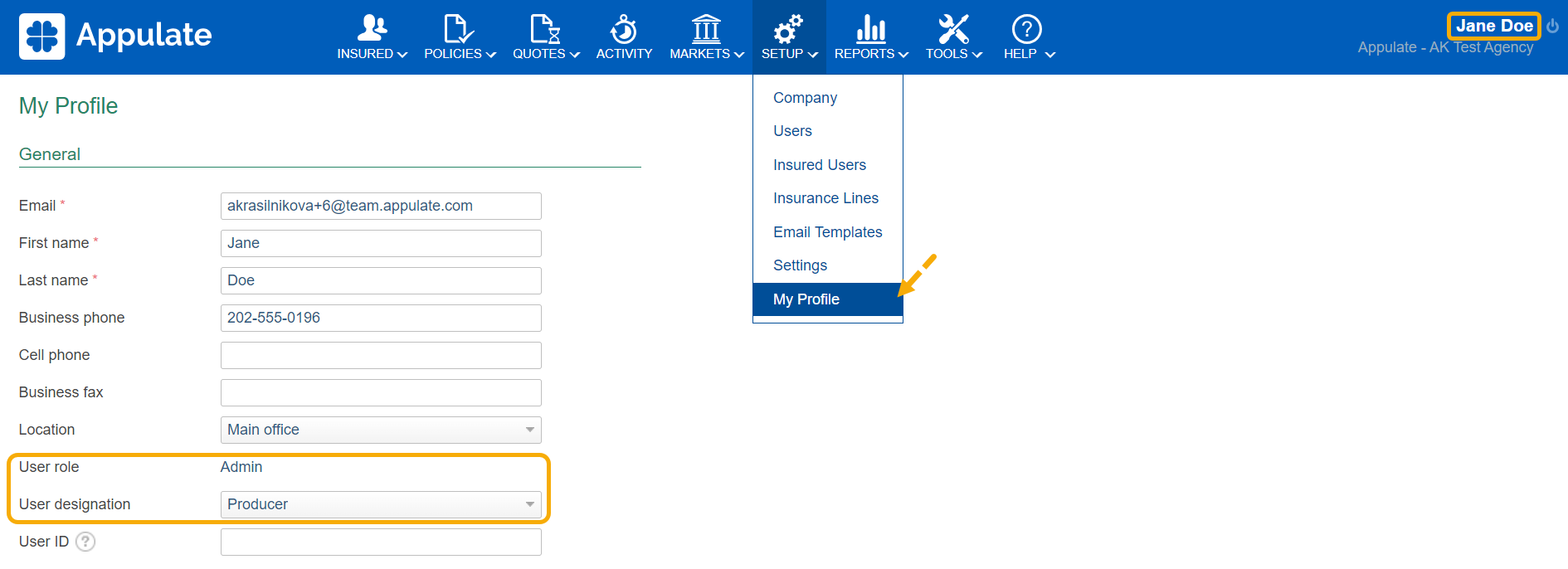Click the Reports bar chart icon
Image resolution: width=1568 pixels, height=569 pixels.
[870, 29]
